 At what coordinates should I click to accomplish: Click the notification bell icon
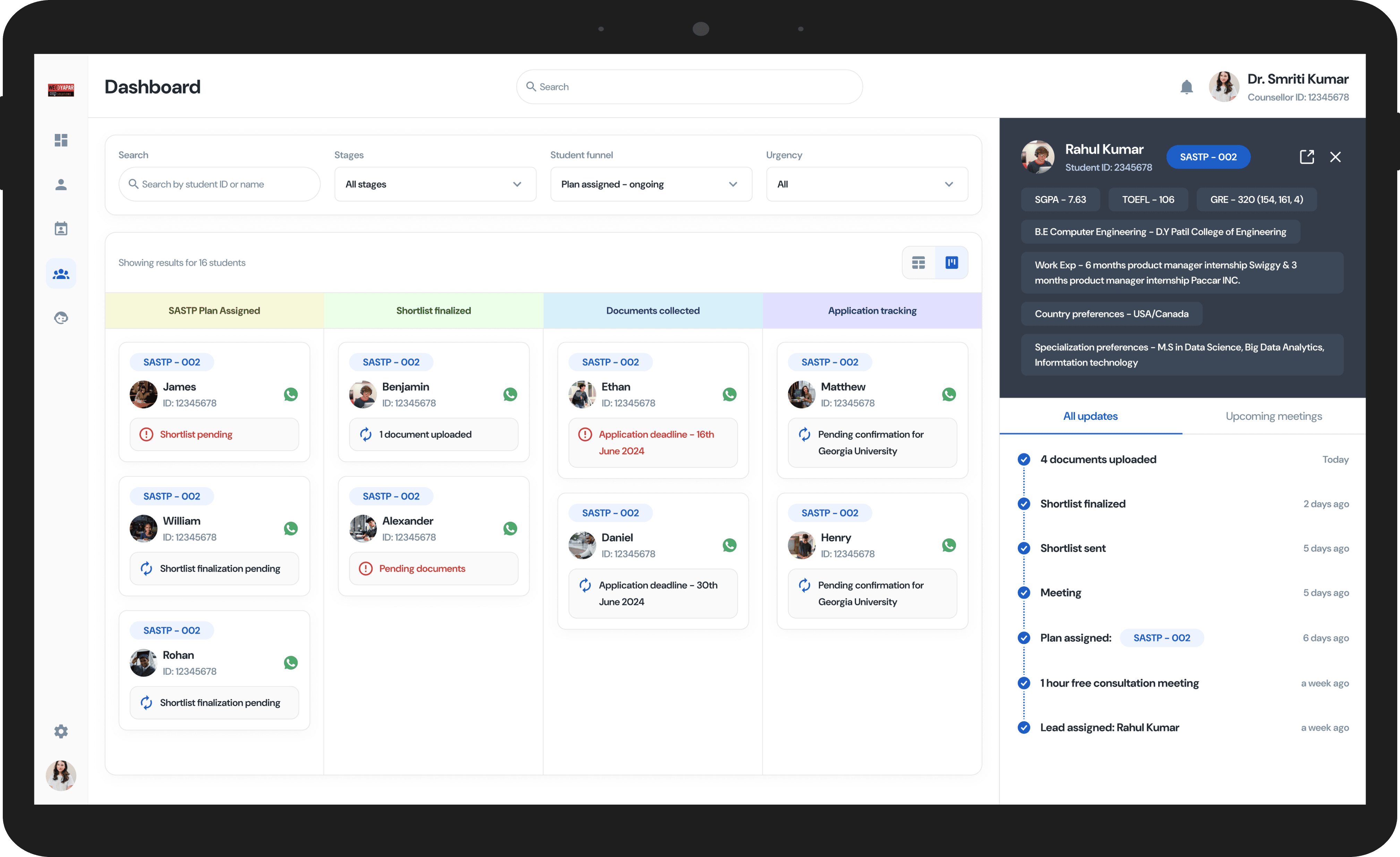tap(1186, 87)
